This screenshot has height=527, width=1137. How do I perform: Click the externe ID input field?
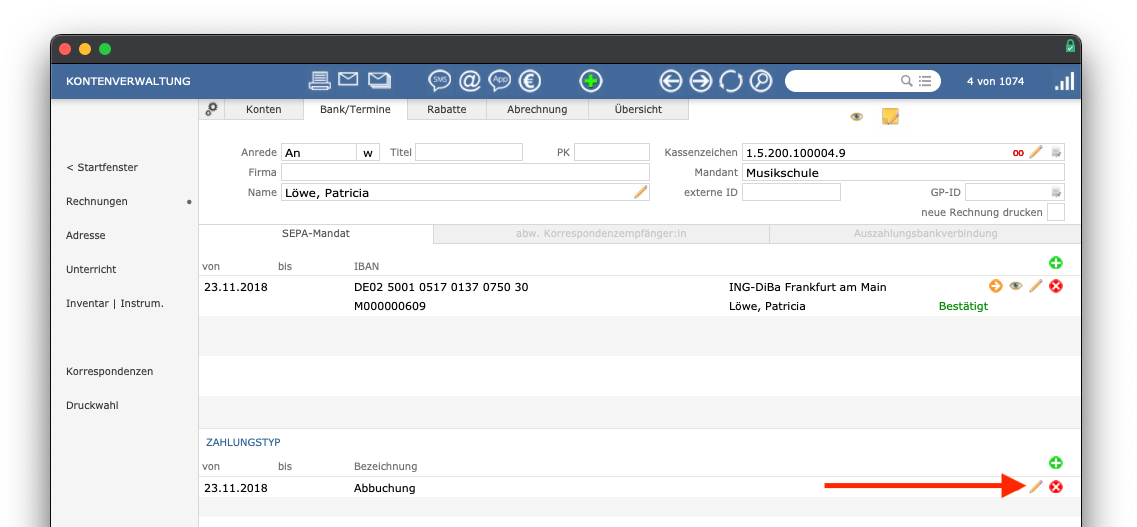click(791, 192)
